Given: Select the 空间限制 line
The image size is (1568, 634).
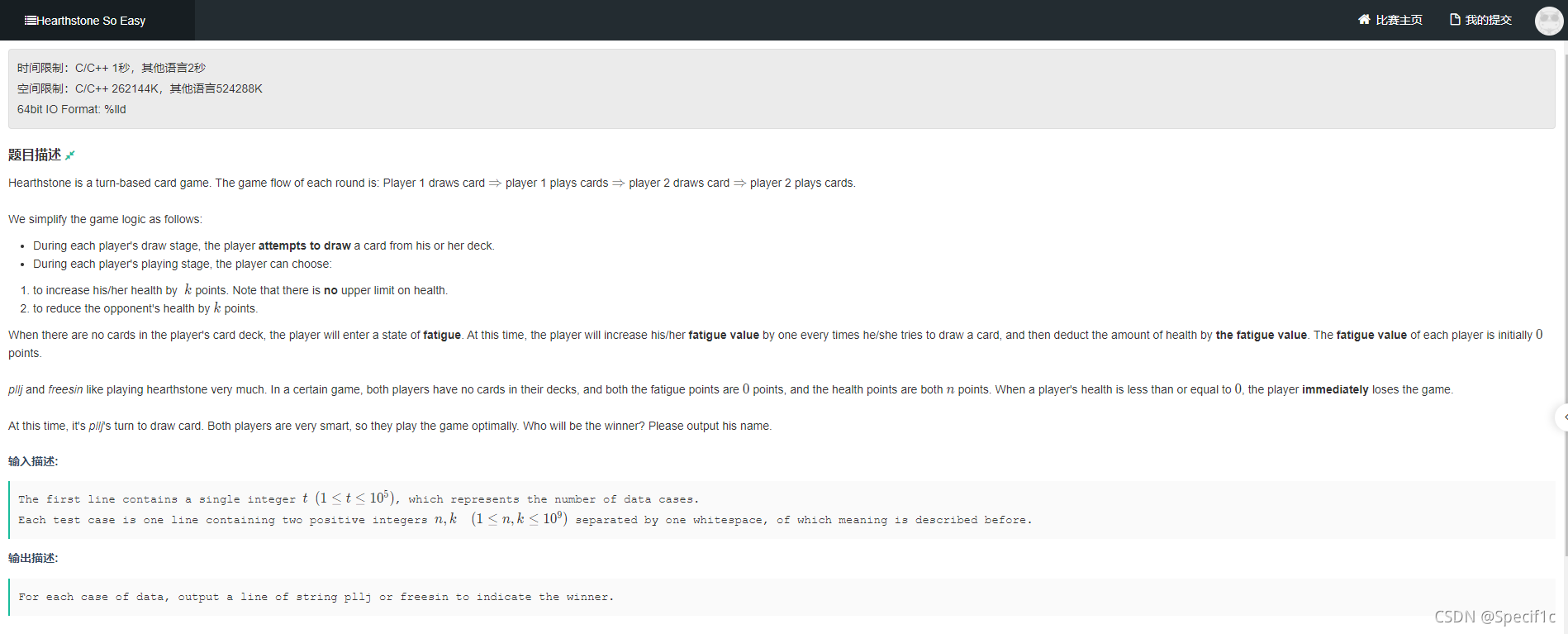Looking at the screenshot, I should pyautogui.click(x=140, y=88).
